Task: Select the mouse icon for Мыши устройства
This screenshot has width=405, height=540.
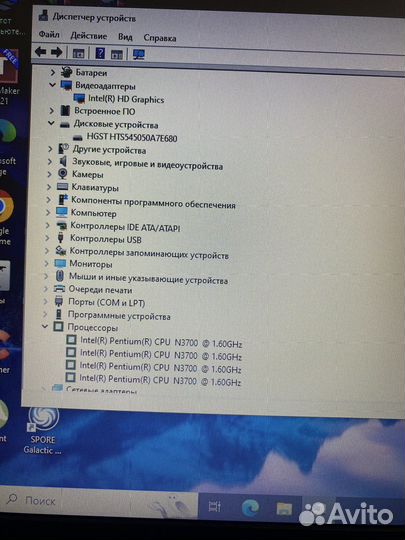Action: point(60,276)
